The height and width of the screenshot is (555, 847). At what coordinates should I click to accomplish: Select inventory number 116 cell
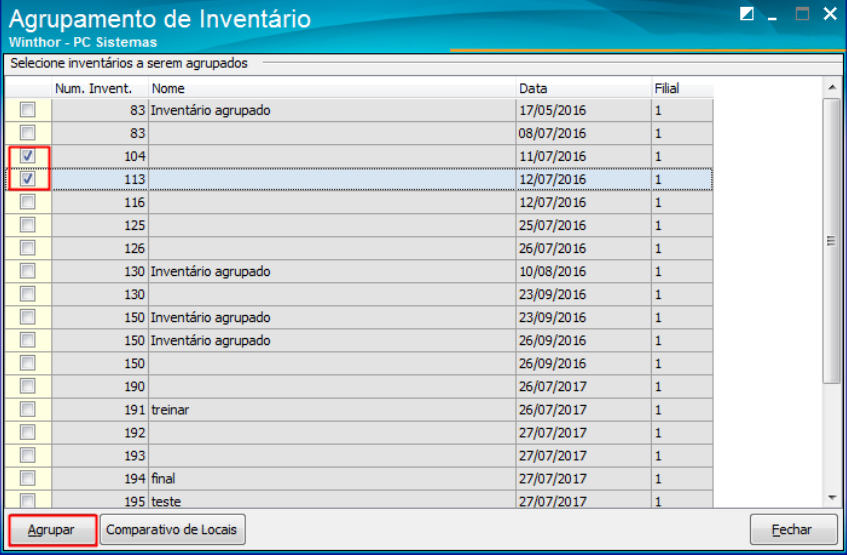(x=100, y=202)
